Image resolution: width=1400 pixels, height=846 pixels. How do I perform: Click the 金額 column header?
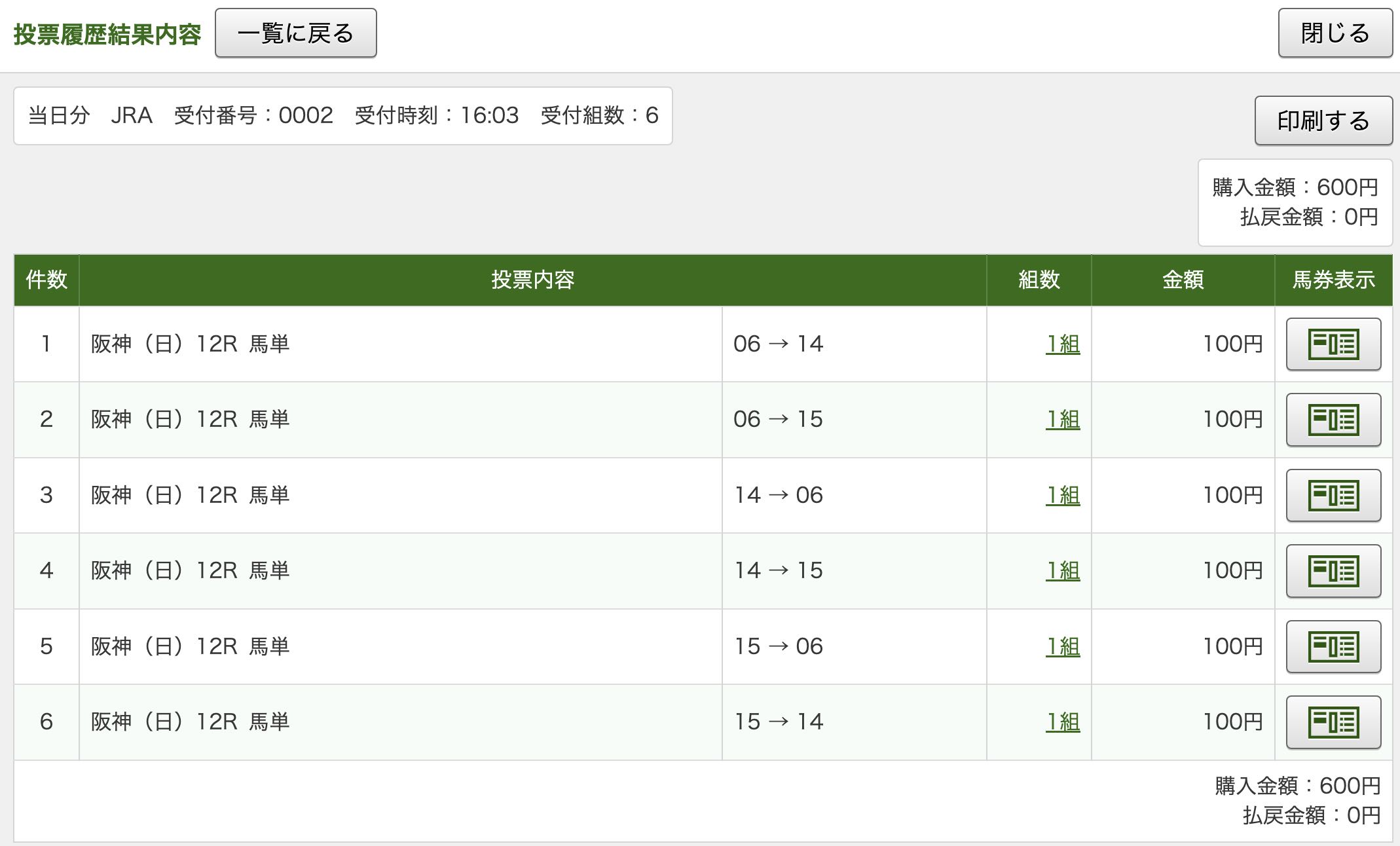(1183, 280)
